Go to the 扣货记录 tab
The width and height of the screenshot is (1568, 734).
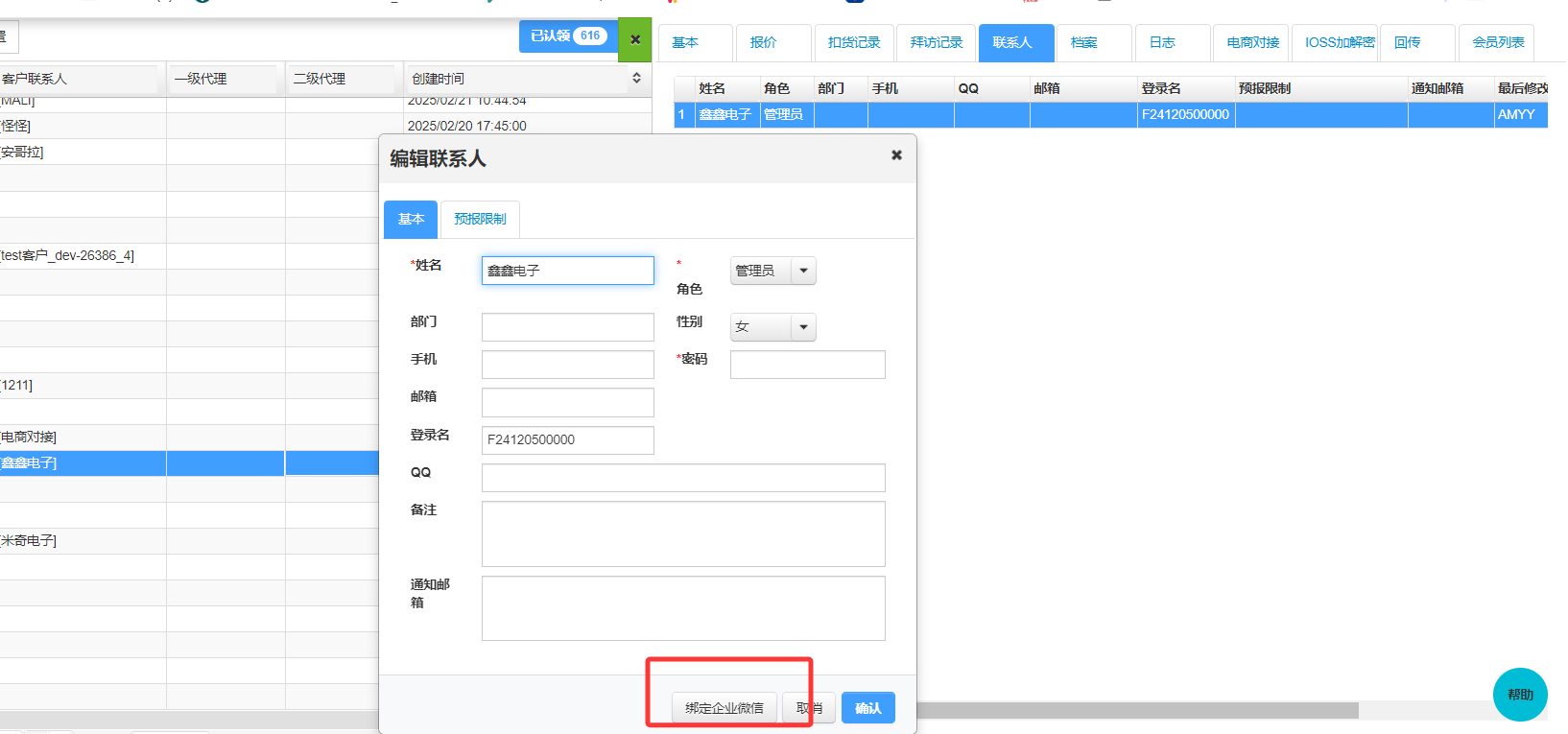[854, 43]
